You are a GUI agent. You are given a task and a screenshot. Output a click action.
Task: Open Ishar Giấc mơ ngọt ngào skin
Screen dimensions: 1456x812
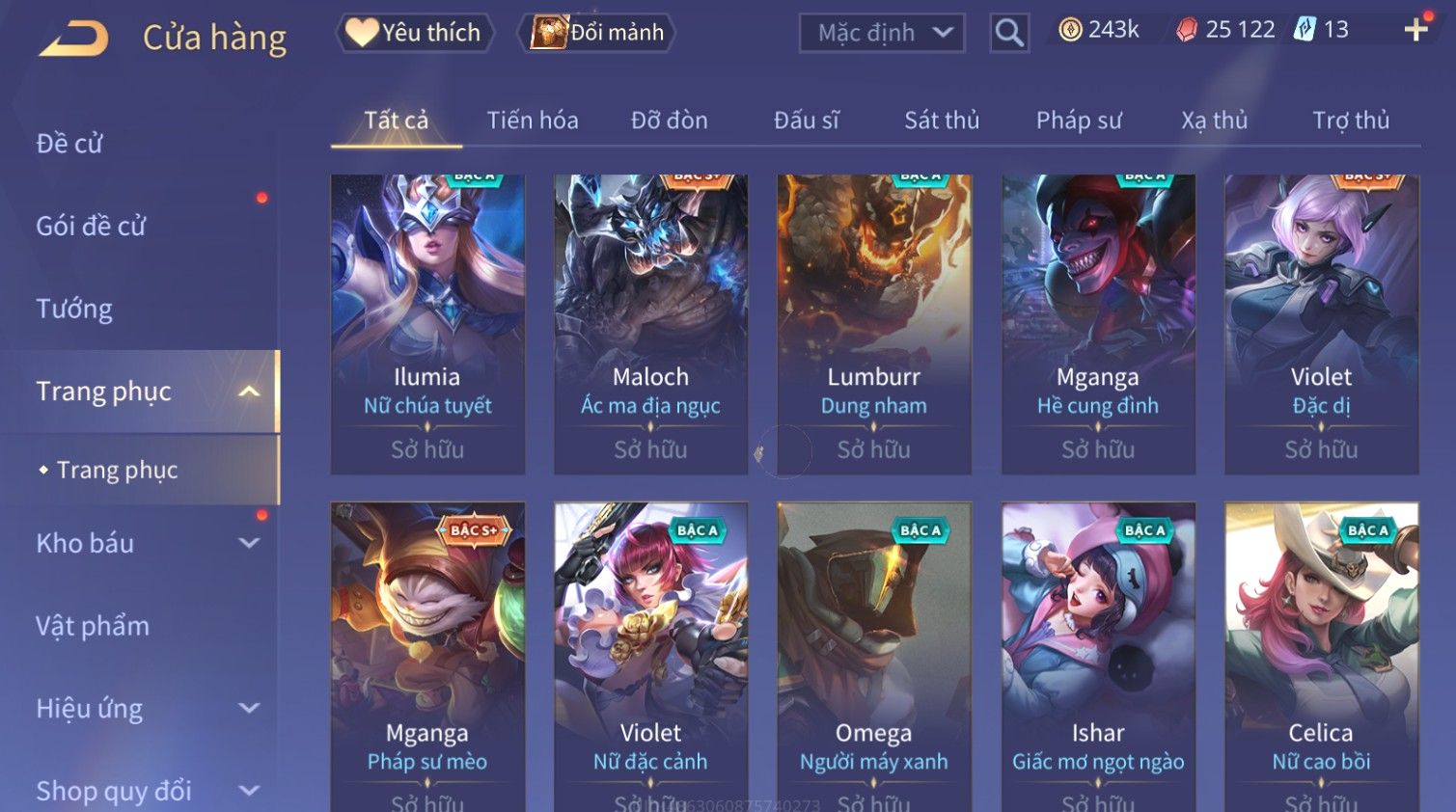1098,657
